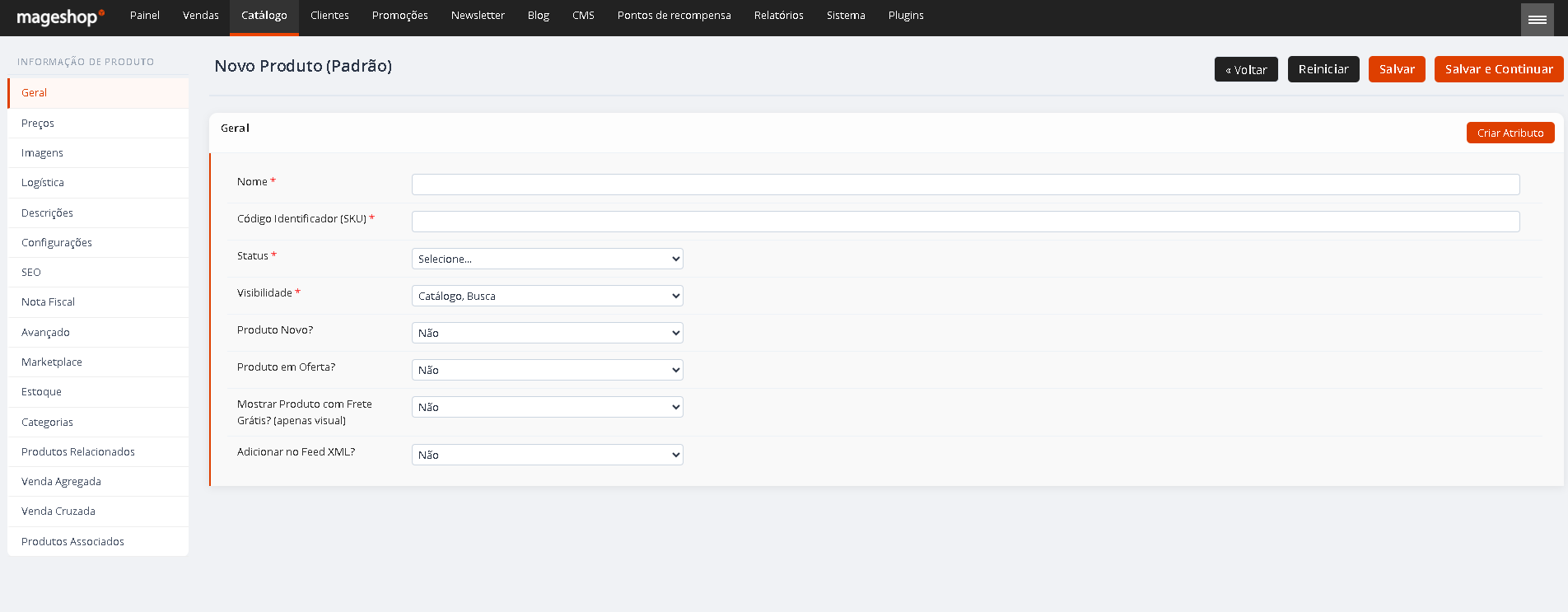This screenshot has height=612, width=1568.
Task: Open the Visibilidade dropdown
Action: click(548, 296)
